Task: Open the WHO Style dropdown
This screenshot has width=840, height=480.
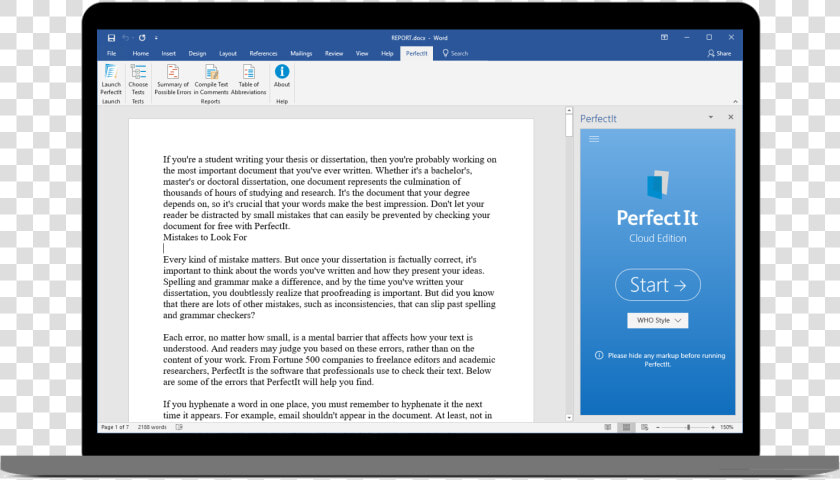Action: [x=658, y=320]
